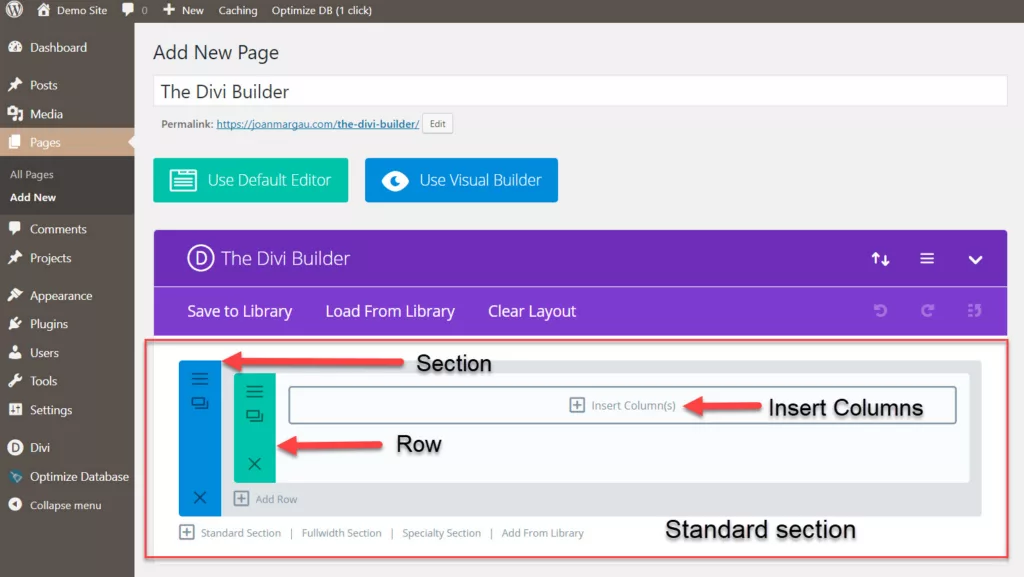
Task: Open the Appearance menu
Action: click(x=61, y=296)
